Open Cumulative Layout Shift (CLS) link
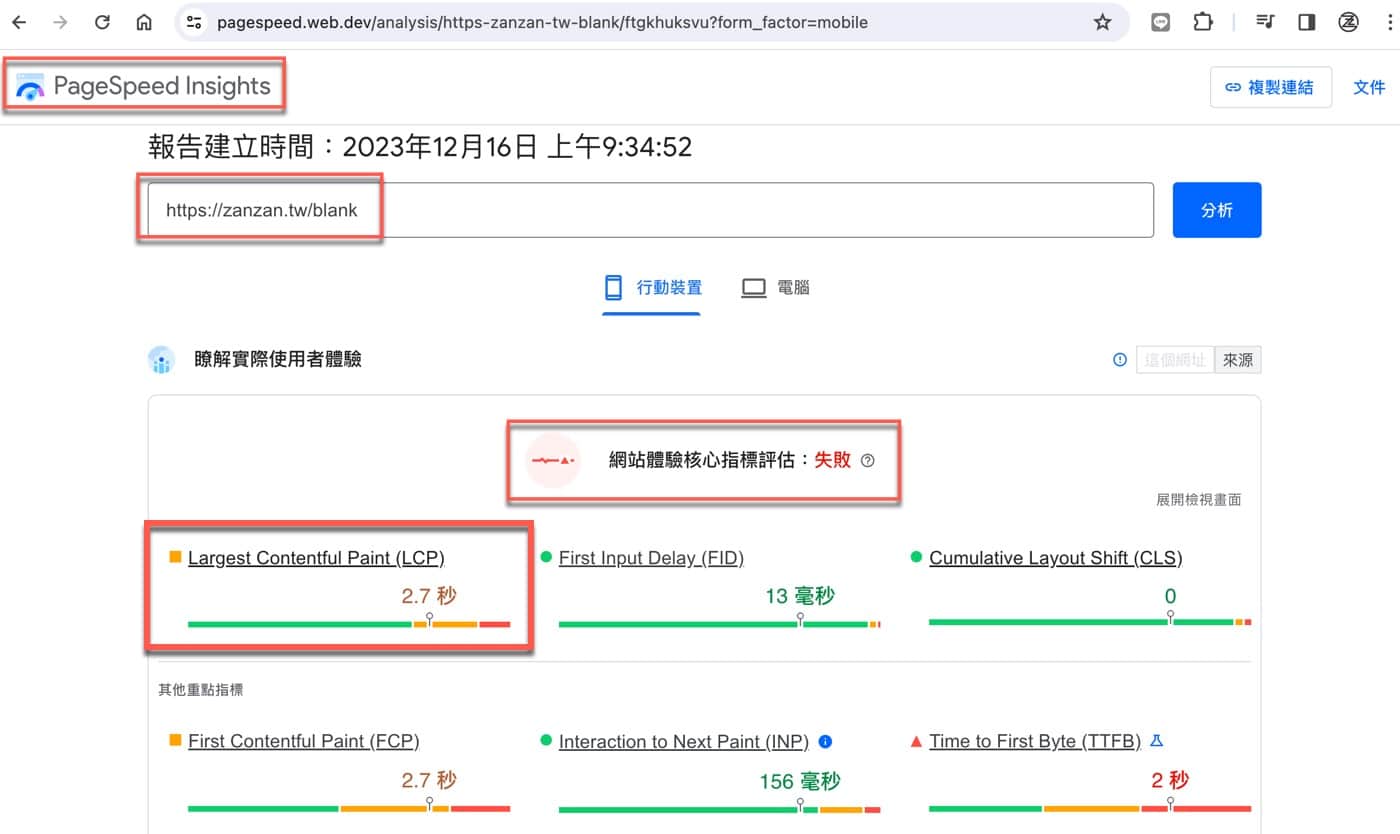The height and width of the screenshot is (834, 1400). (x=1055, y=558)
